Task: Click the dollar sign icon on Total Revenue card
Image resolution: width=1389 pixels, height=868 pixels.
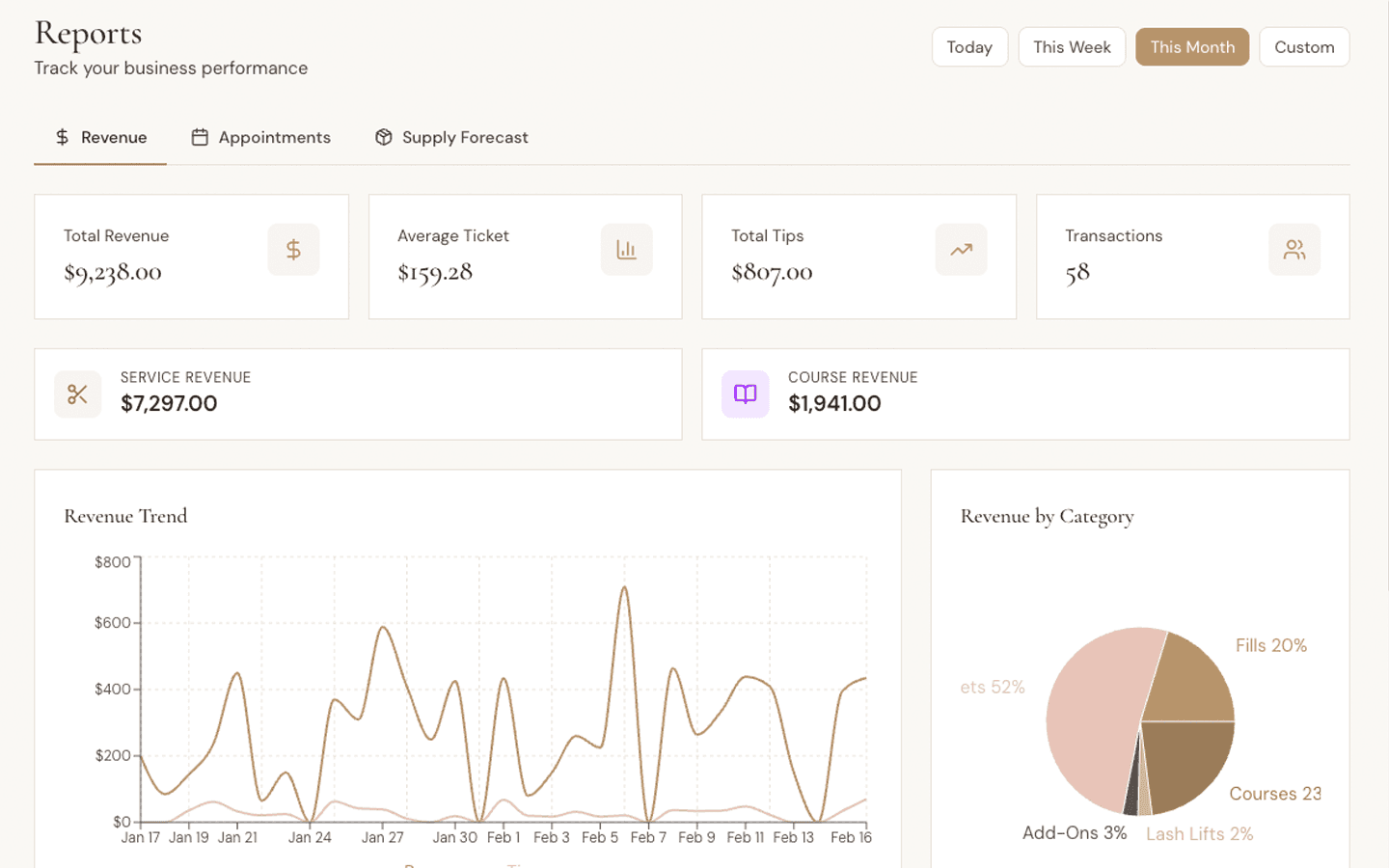Action: (x=293, y=249)
